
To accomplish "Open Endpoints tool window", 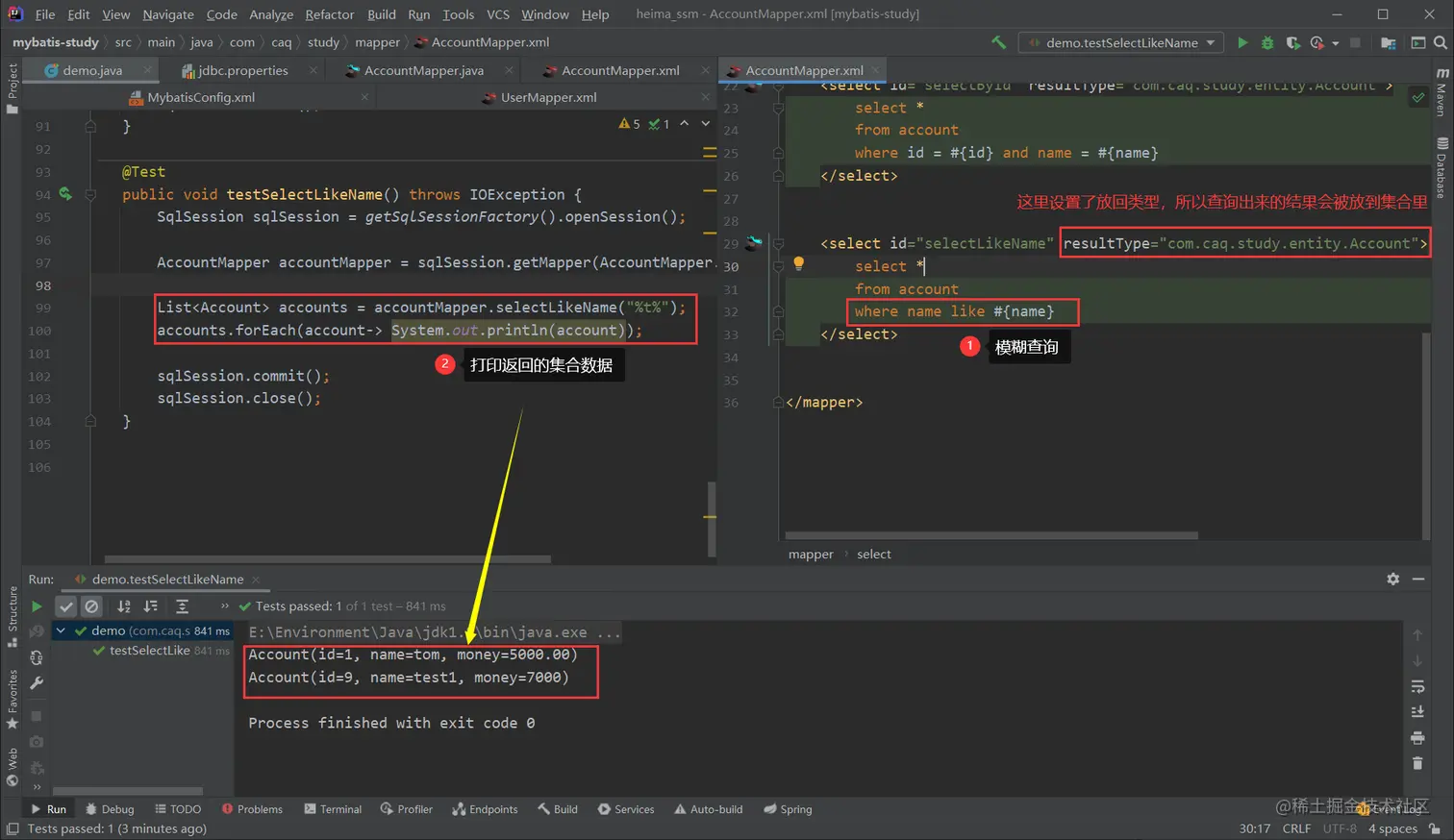I will tap(485, 809).
